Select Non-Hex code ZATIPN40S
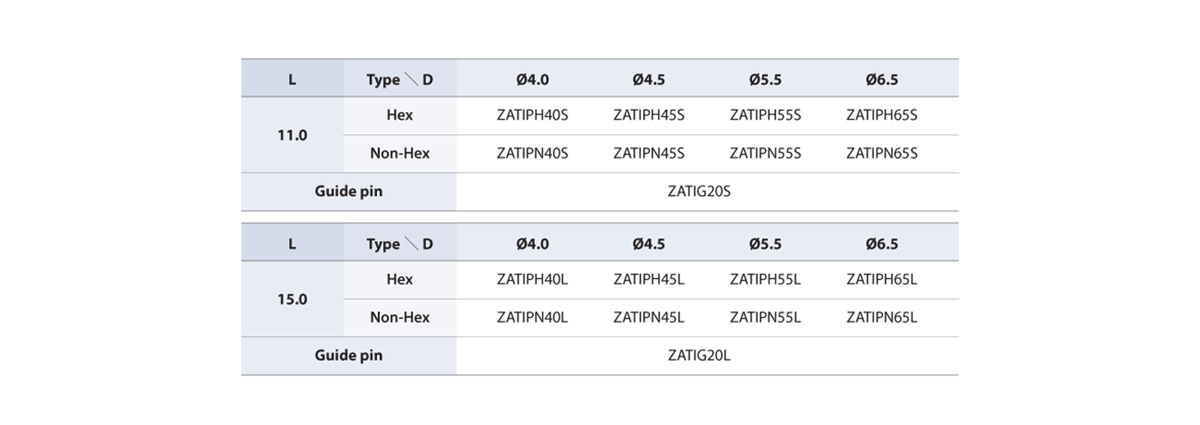 pyautogui.click(x=532, y=153)
